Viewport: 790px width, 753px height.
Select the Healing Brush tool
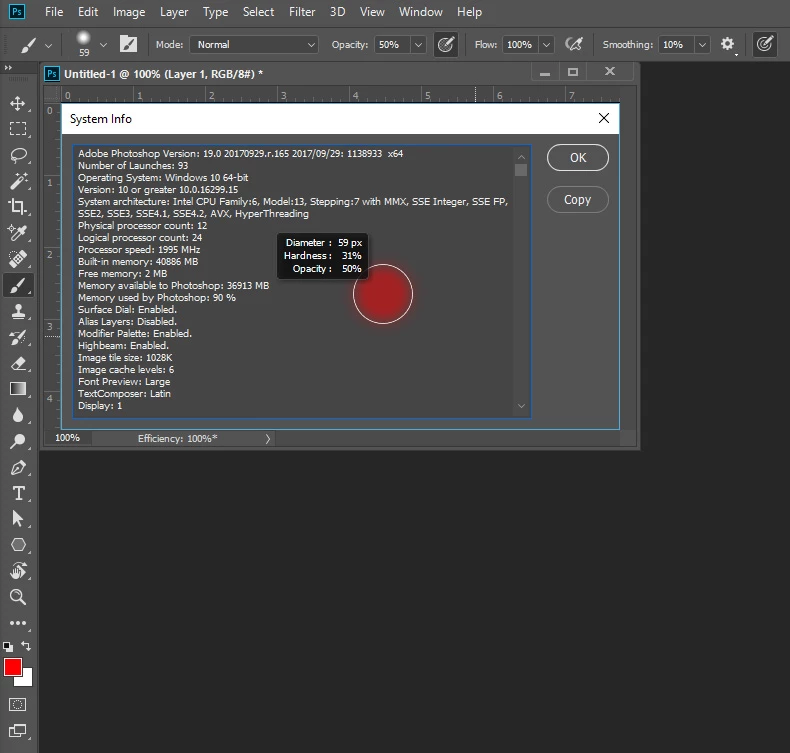click(18, 259)
